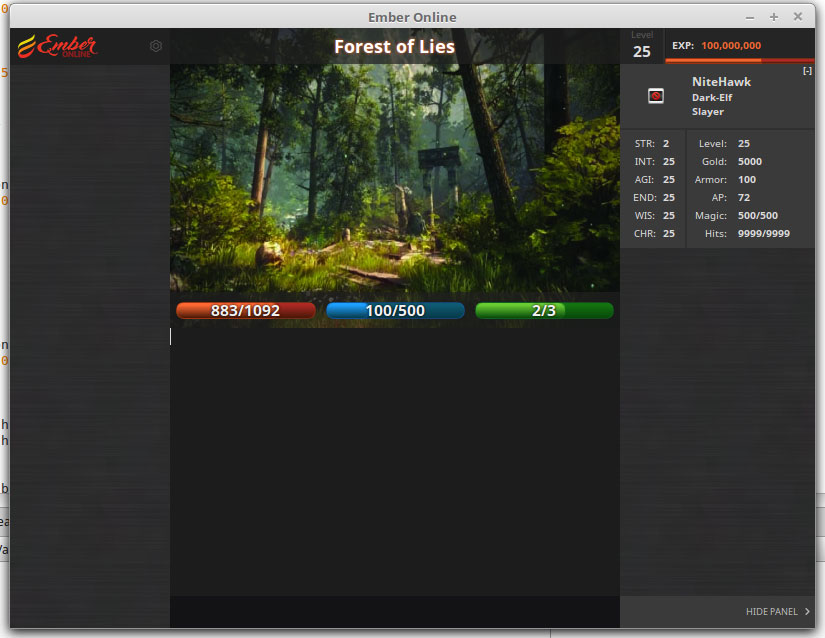Click the Ember Online flame logo

click(58, 46)
